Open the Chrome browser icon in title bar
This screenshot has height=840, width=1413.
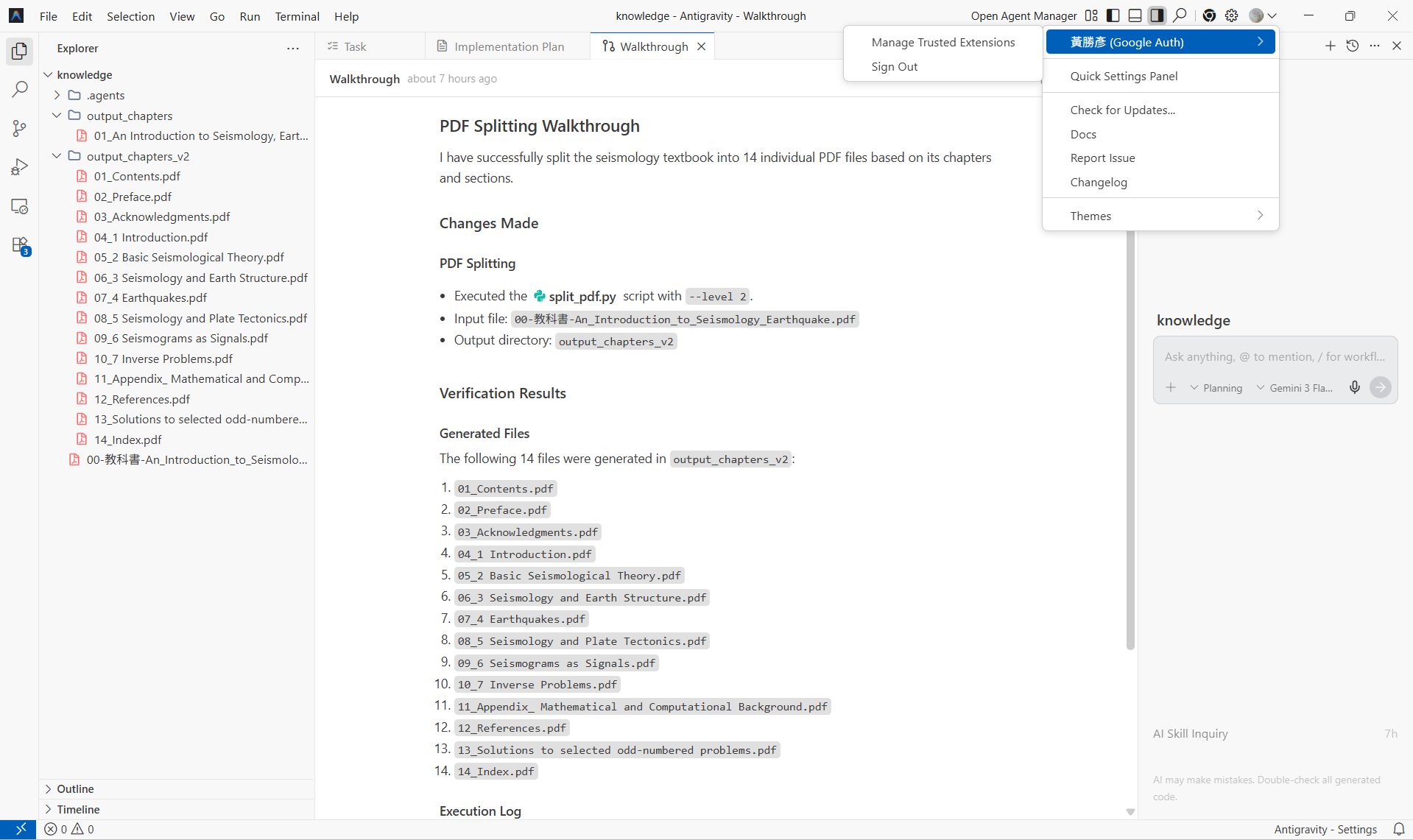[x=1209, y=15]
